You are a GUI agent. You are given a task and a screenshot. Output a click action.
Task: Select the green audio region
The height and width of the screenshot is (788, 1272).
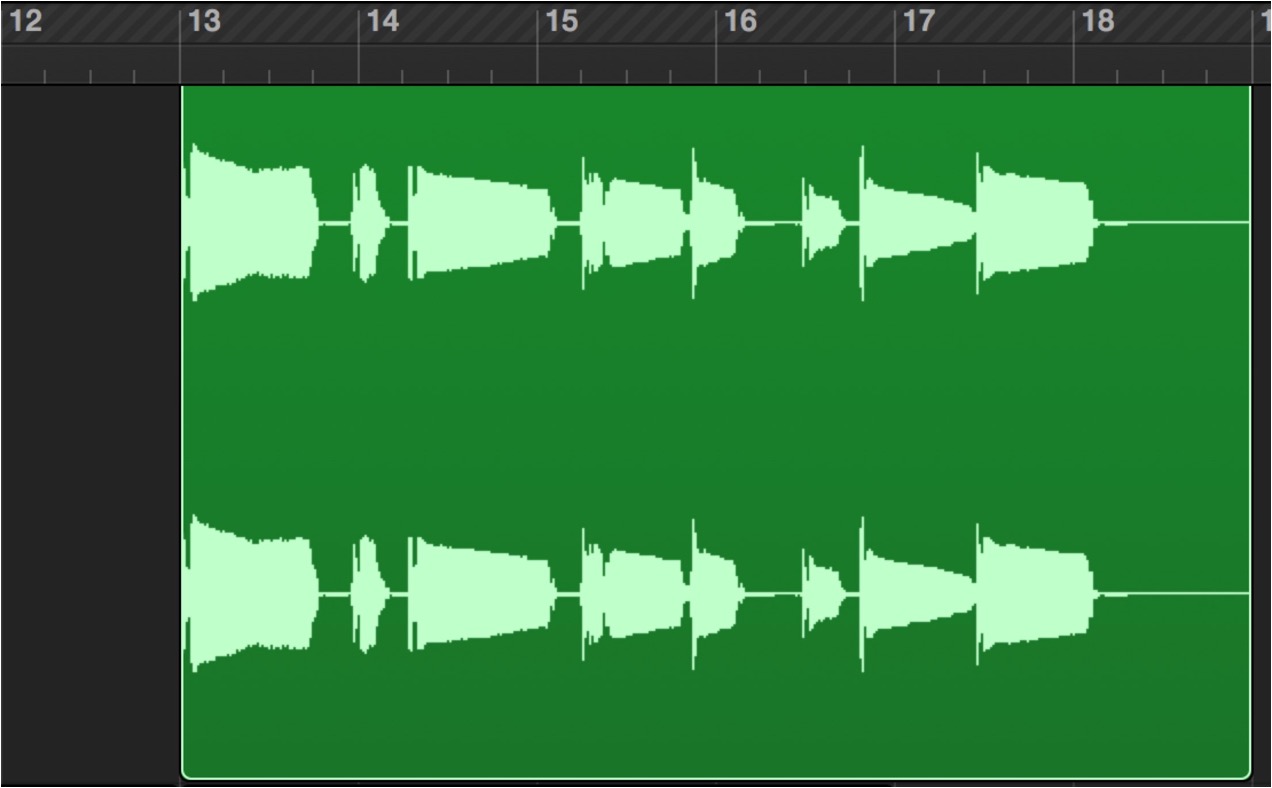coord(716,432)
